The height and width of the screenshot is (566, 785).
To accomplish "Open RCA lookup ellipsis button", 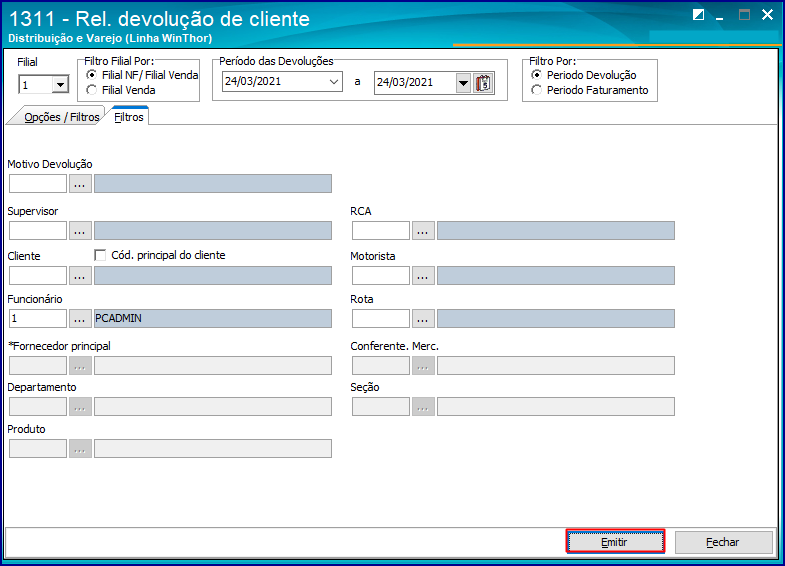I will pos(423,231).
